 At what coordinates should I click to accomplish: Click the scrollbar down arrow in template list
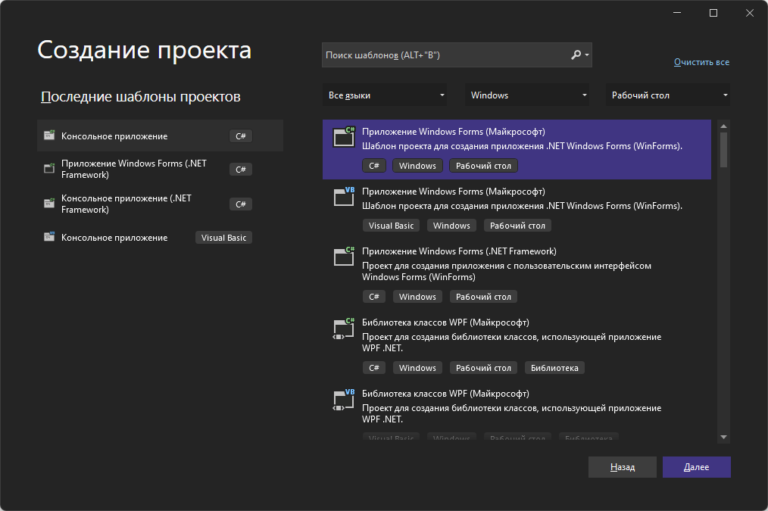(723, 437)
